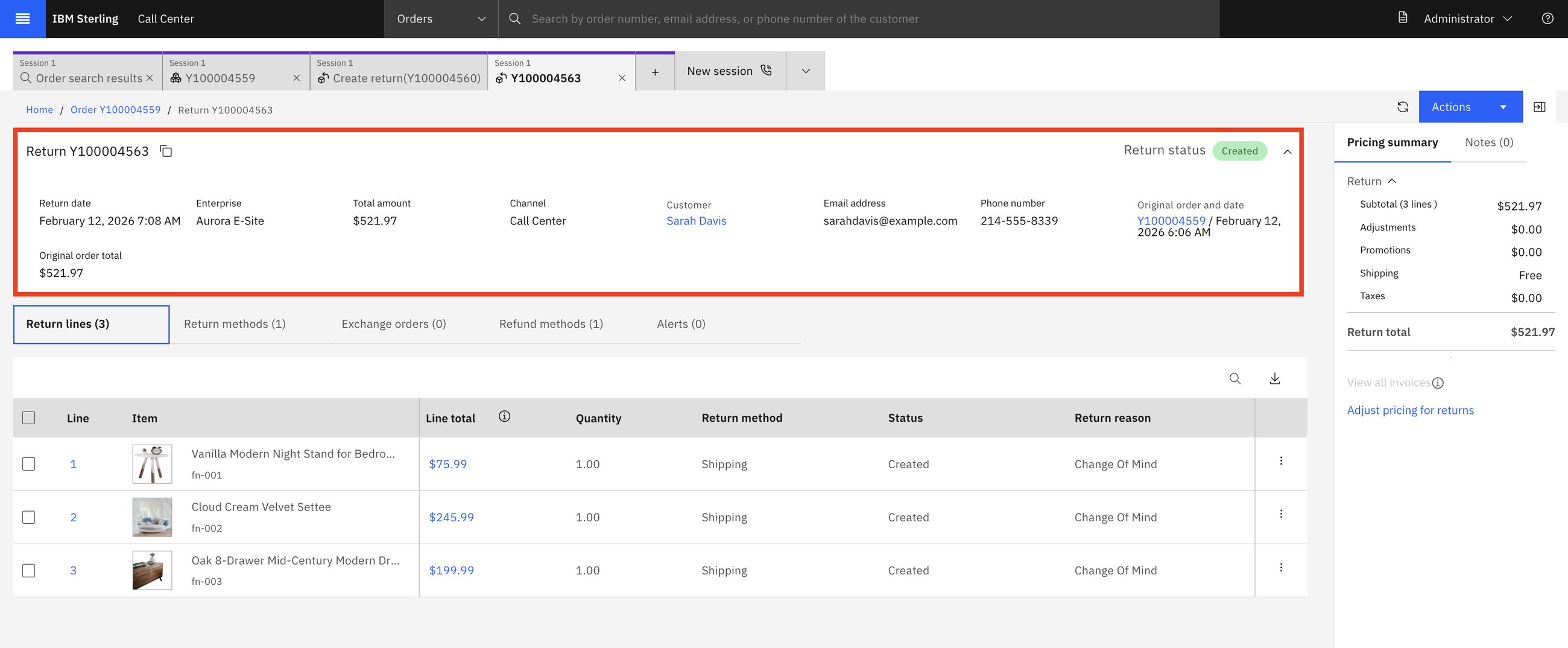The width and height of the screenshot is (1568, 648).
Task: Open the Orders search type dropdown
Action: [441, 19]
